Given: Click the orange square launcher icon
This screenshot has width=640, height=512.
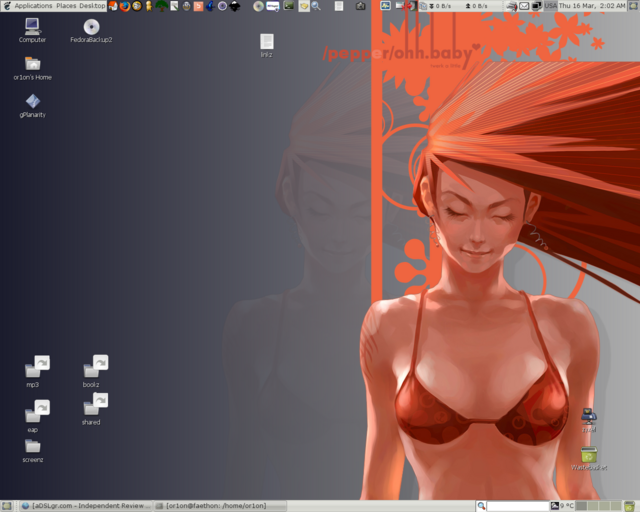Looking at the screenshot, I should coord(198,6).
